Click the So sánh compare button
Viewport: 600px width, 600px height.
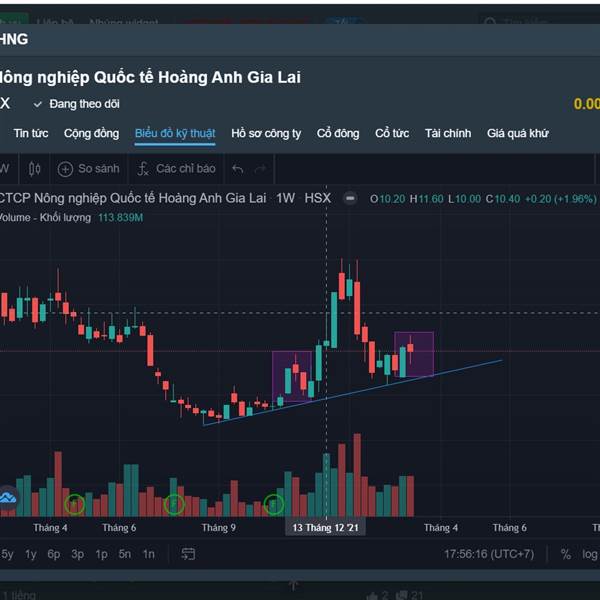[88, 169]
